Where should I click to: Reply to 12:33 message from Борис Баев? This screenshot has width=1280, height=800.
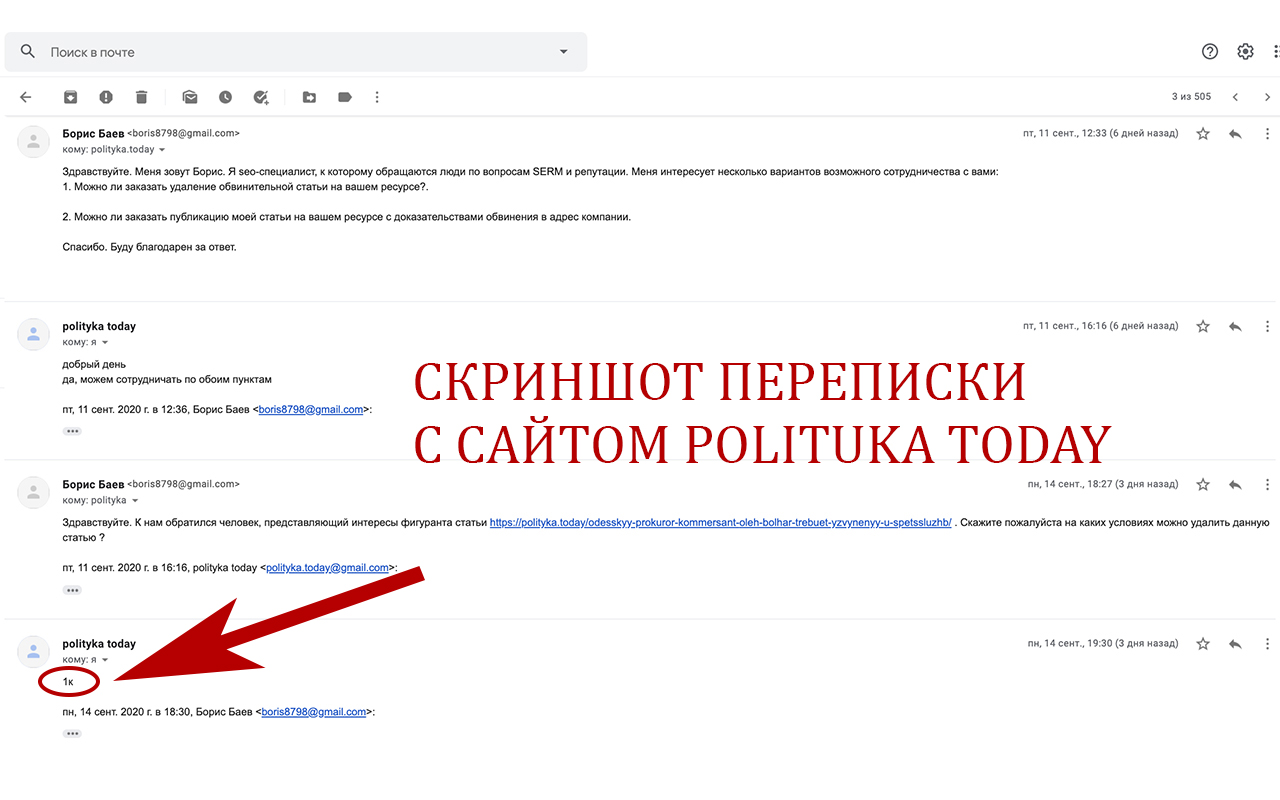[x=1235, y=133]
